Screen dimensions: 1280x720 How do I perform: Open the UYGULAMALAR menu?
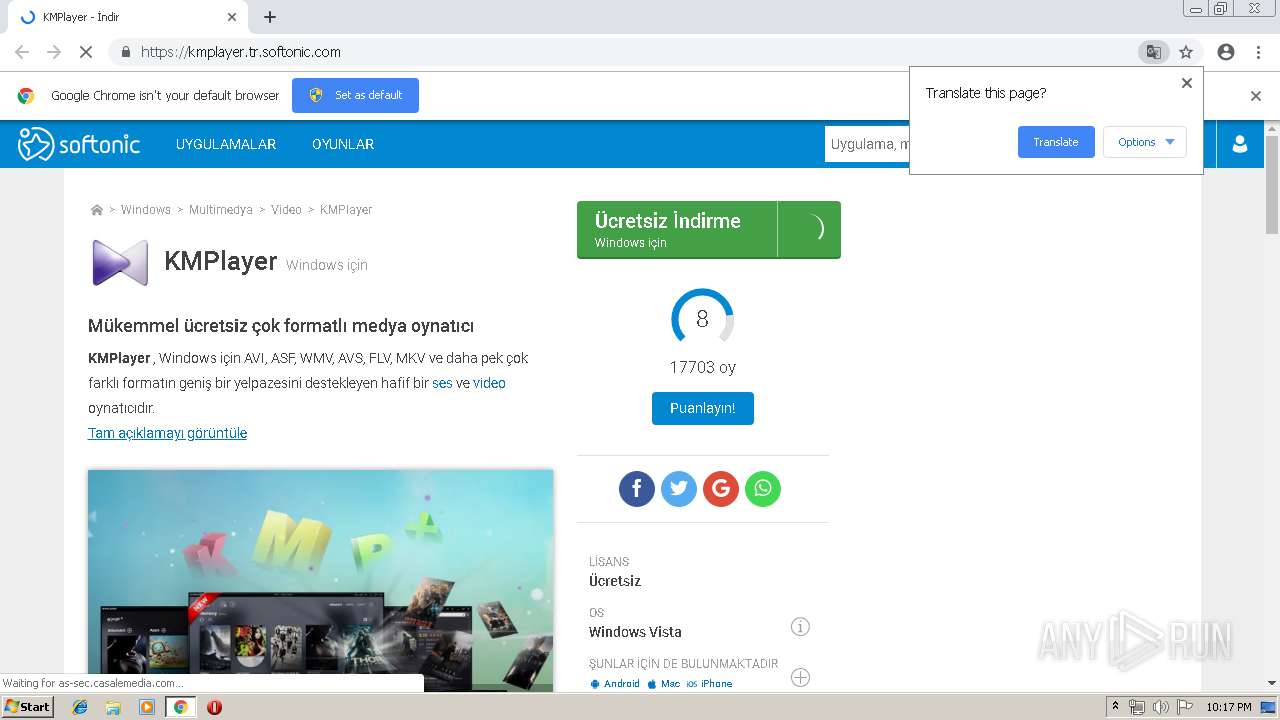coord(226,144)
